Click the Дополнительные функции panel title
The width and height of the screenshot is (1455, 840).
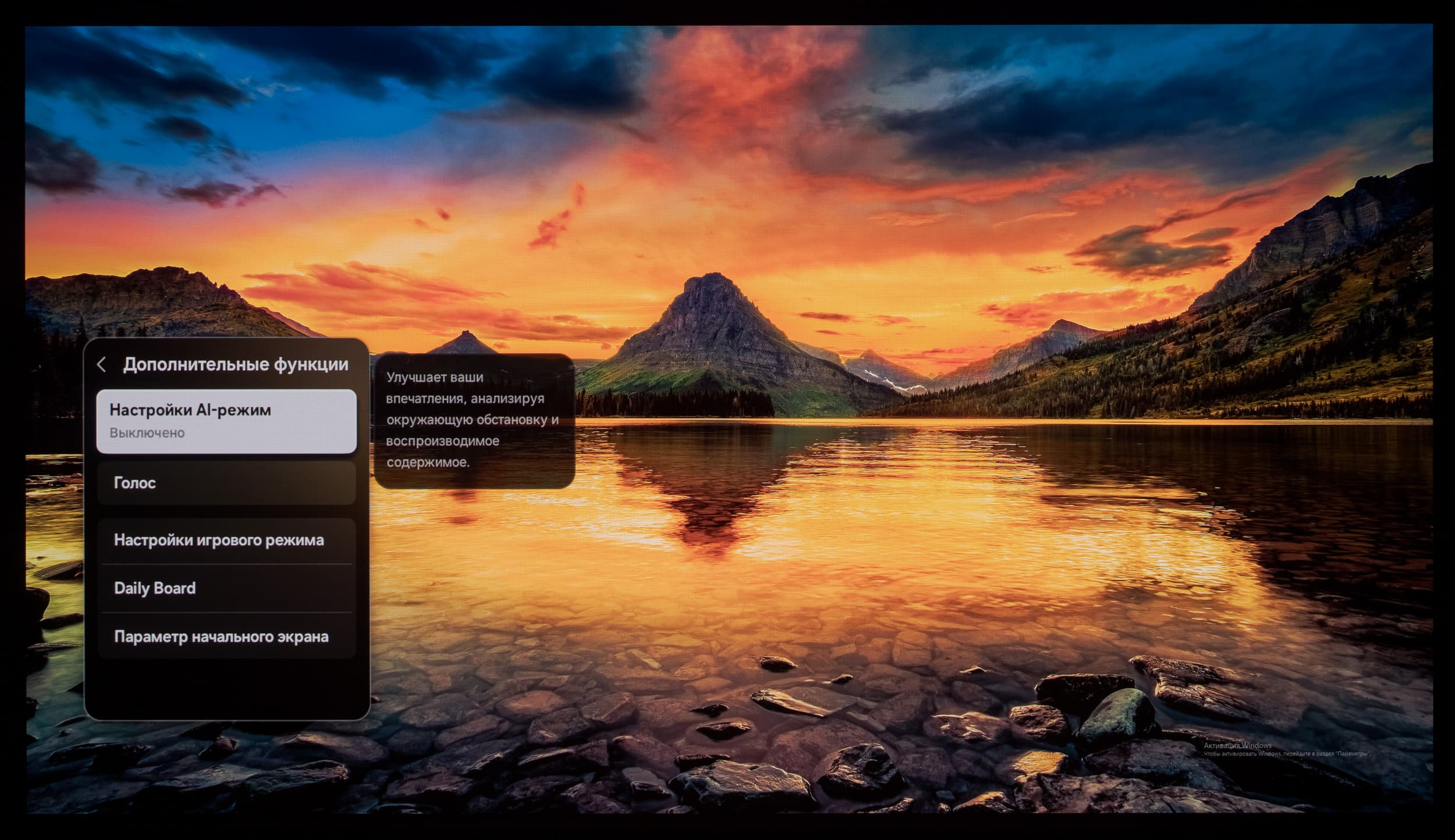pyautogui.click(x=236, y=365)
